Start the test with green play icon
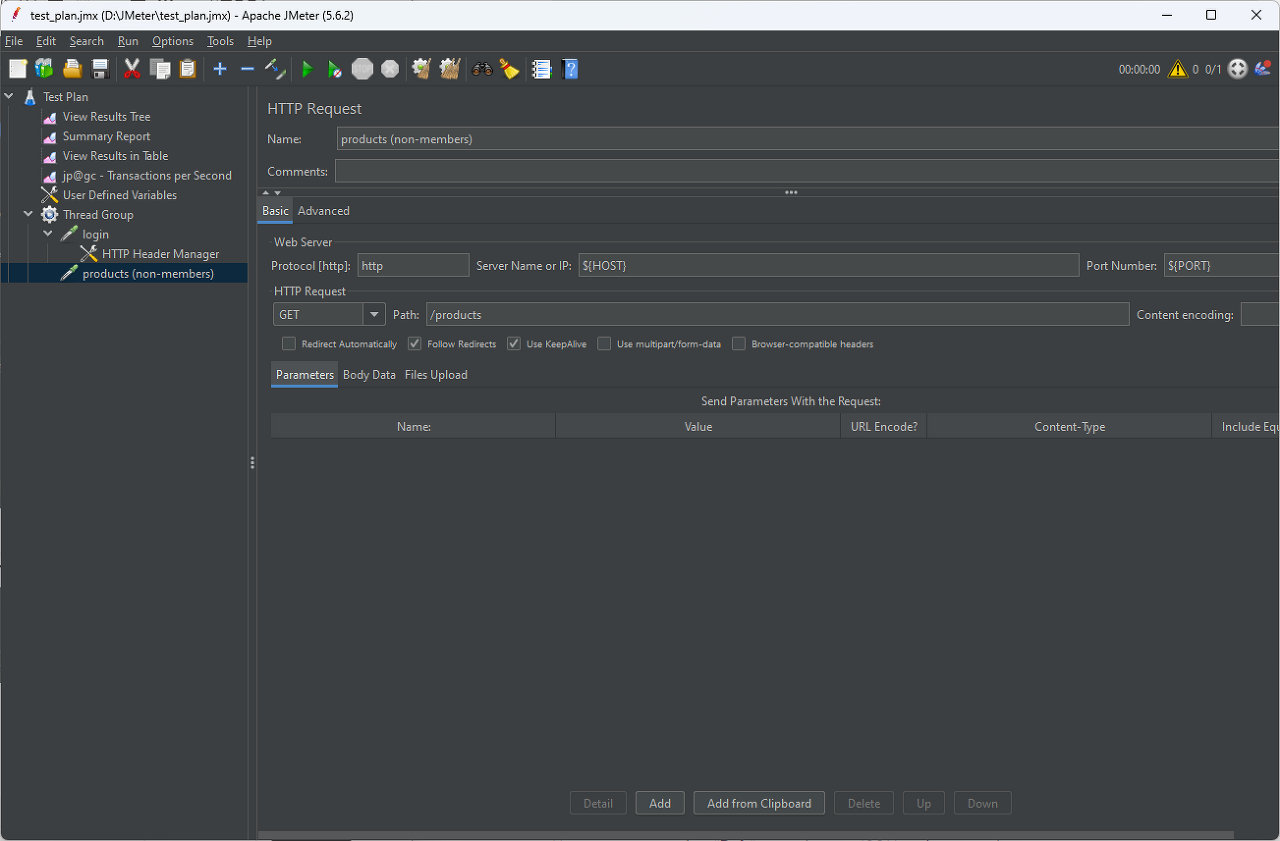Viewport: 1280px width, 841px height. click(x=307, y=69)
